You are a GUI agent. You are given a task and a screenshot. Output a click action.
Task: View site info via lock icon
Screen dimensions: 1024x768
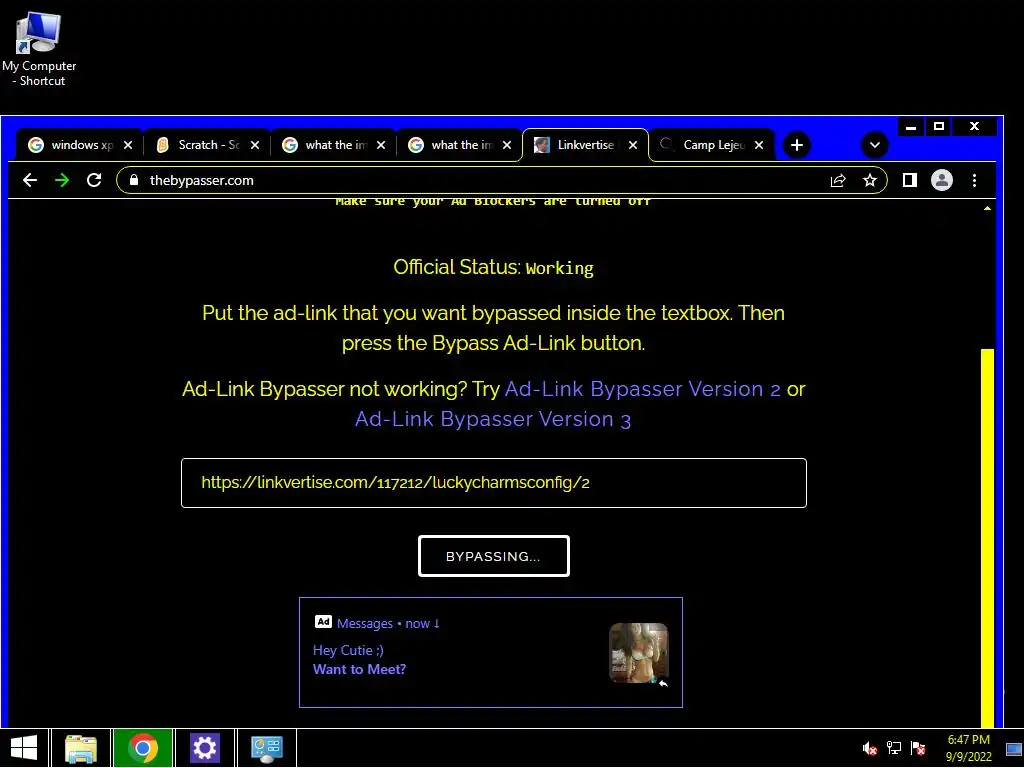[134, 180]
